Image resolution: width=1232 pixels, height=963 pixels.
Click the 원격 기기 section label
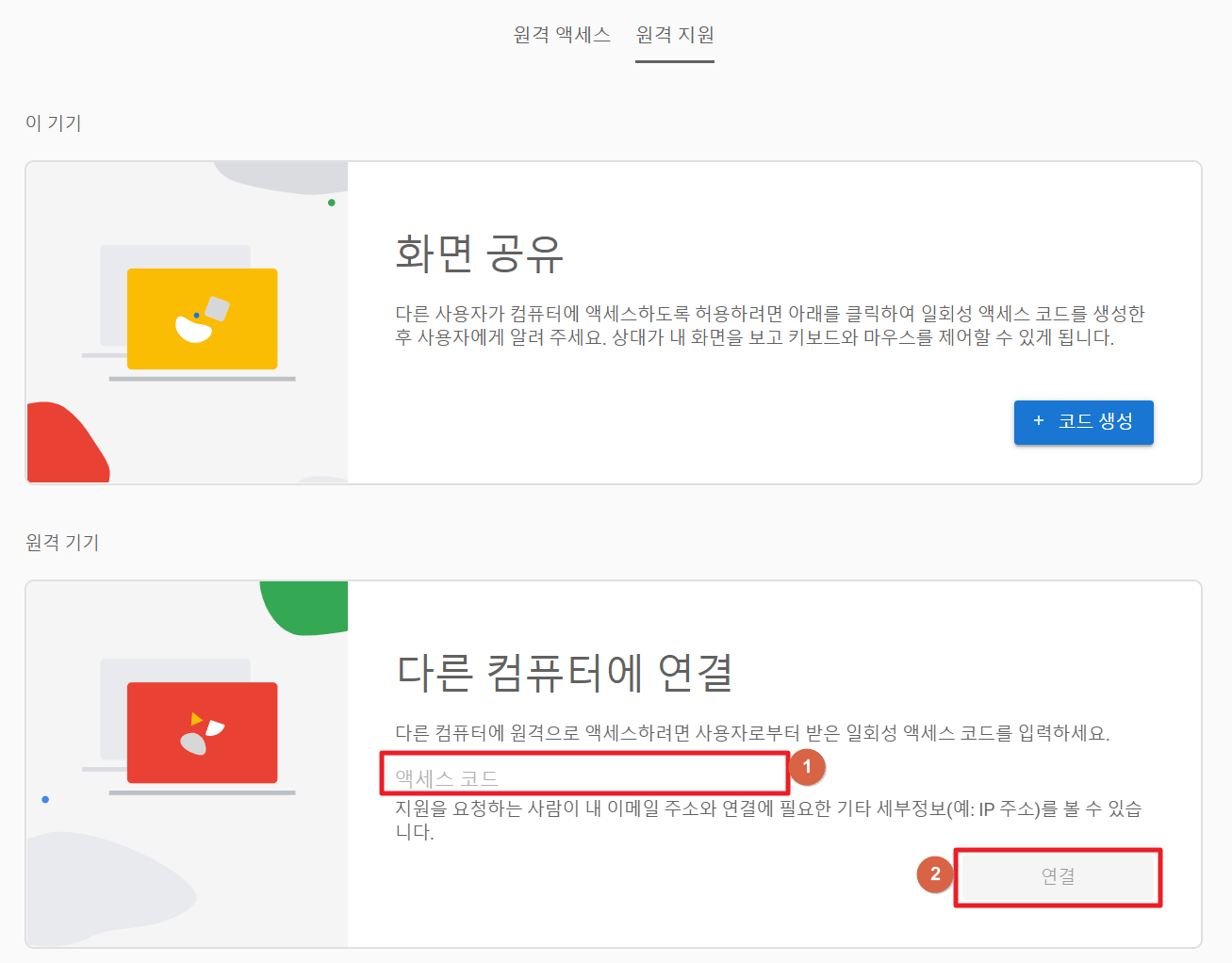60,542
